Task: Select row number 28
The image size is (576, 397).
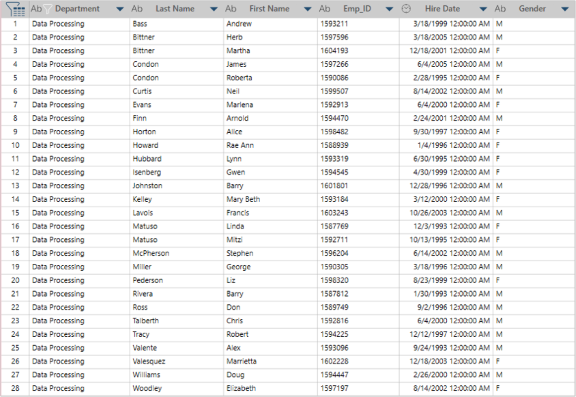Action: (15, 388)
